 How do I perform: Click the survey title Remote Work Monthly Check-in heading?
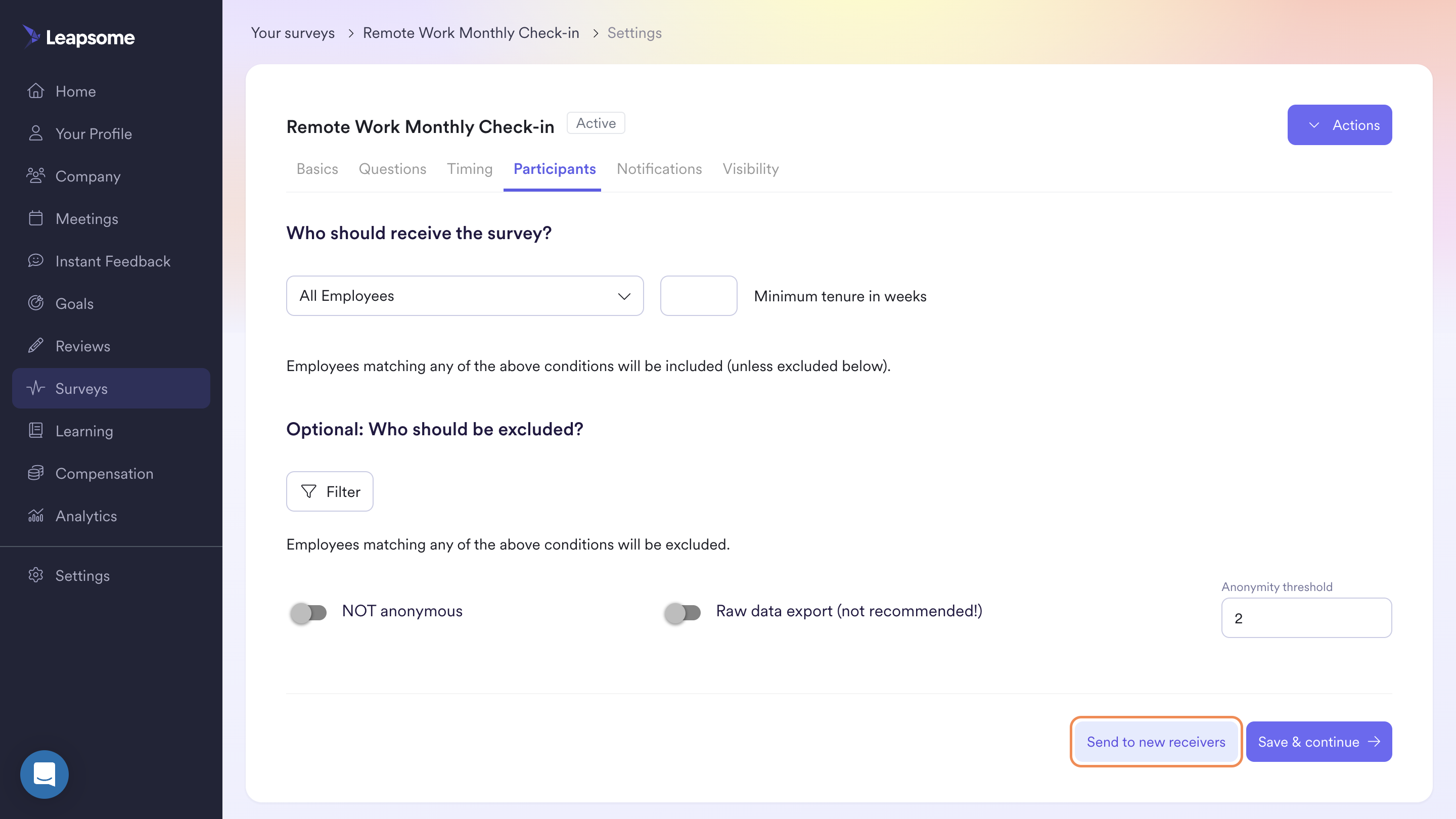pyautogui.click(x=420, y=126)
